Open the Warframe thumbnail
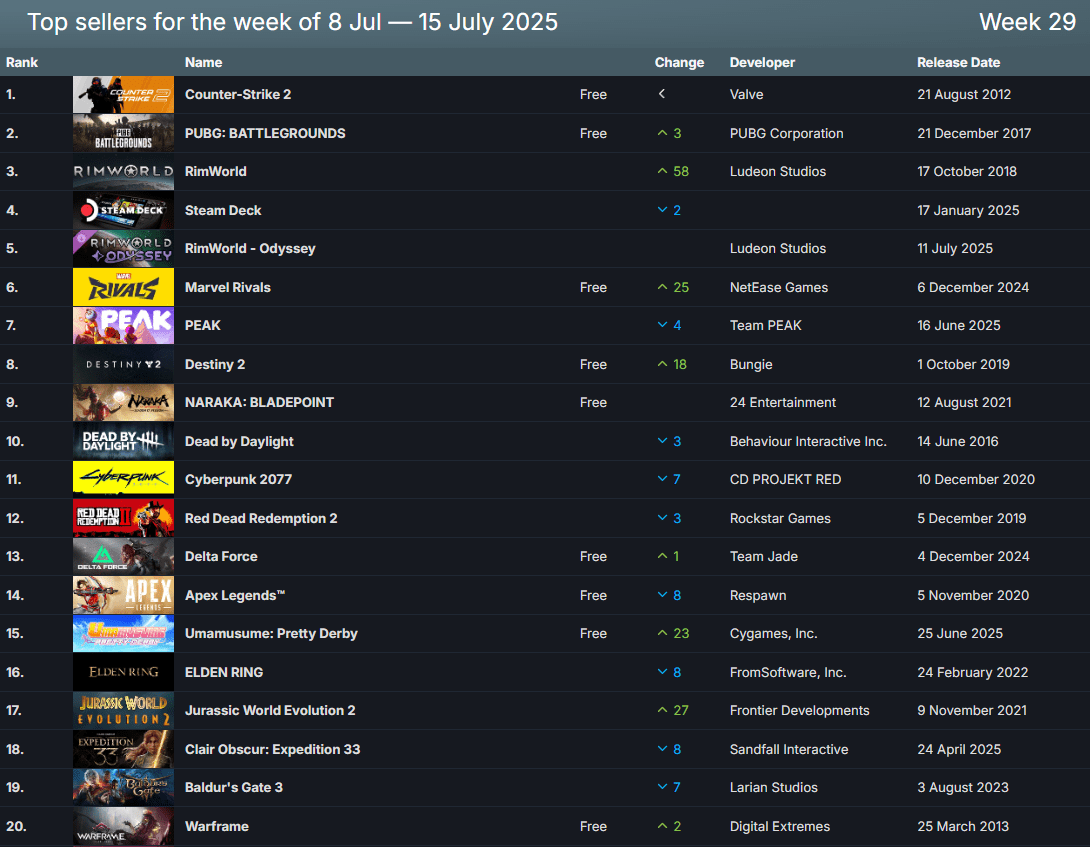The image size is (1090, 847). pyautogui.click(x=123, y=827)
